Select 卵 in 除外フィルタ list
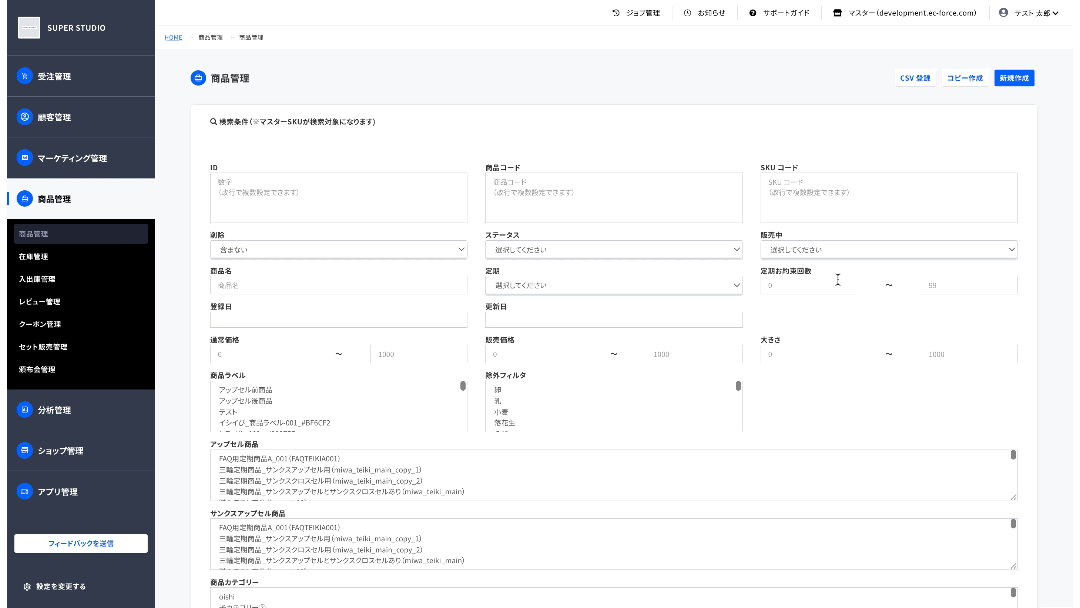Image resolution: width=1080 pixels, height=608 pixels. click(498, 390)
